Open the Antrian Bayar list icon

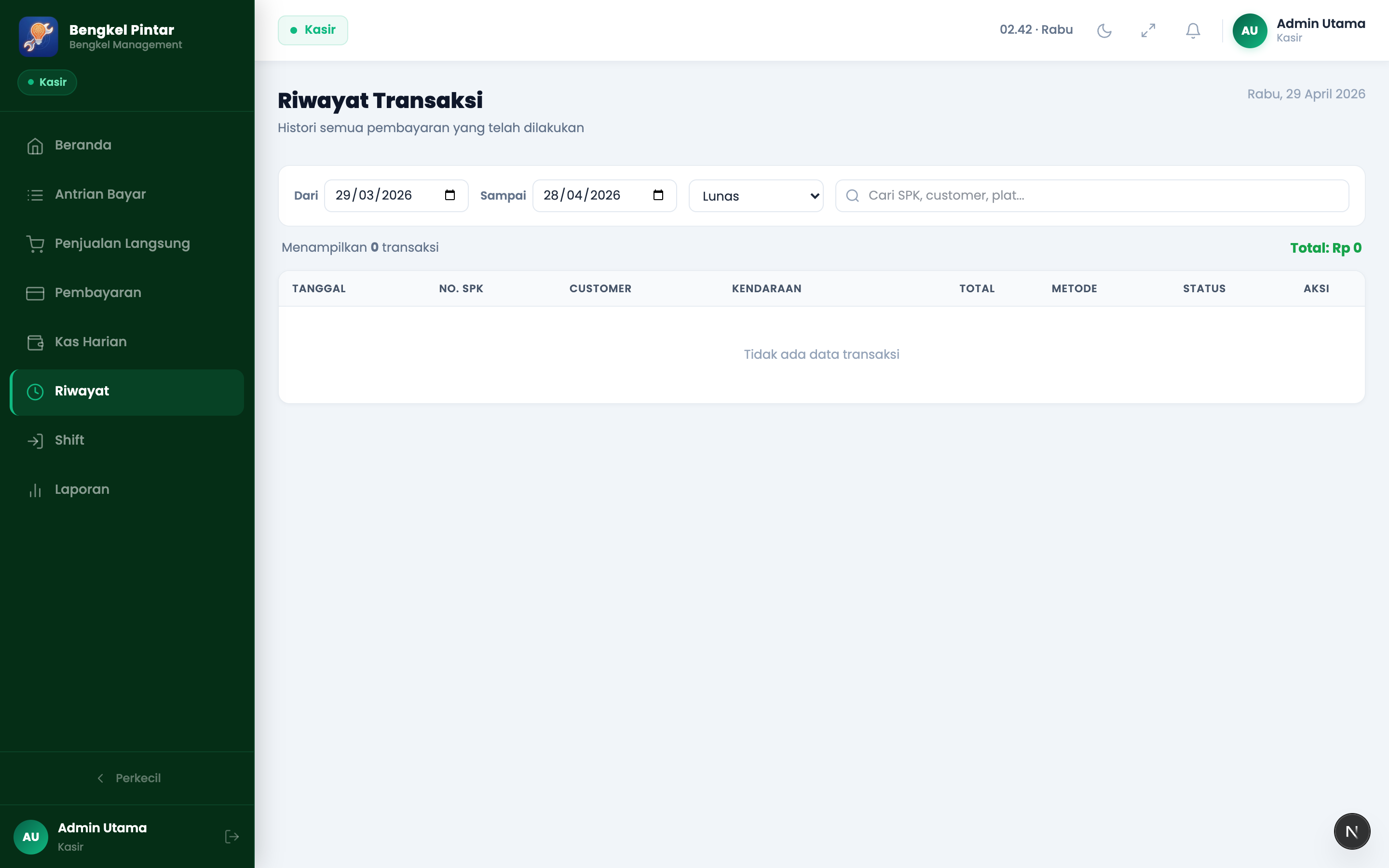tap(35, 195)
